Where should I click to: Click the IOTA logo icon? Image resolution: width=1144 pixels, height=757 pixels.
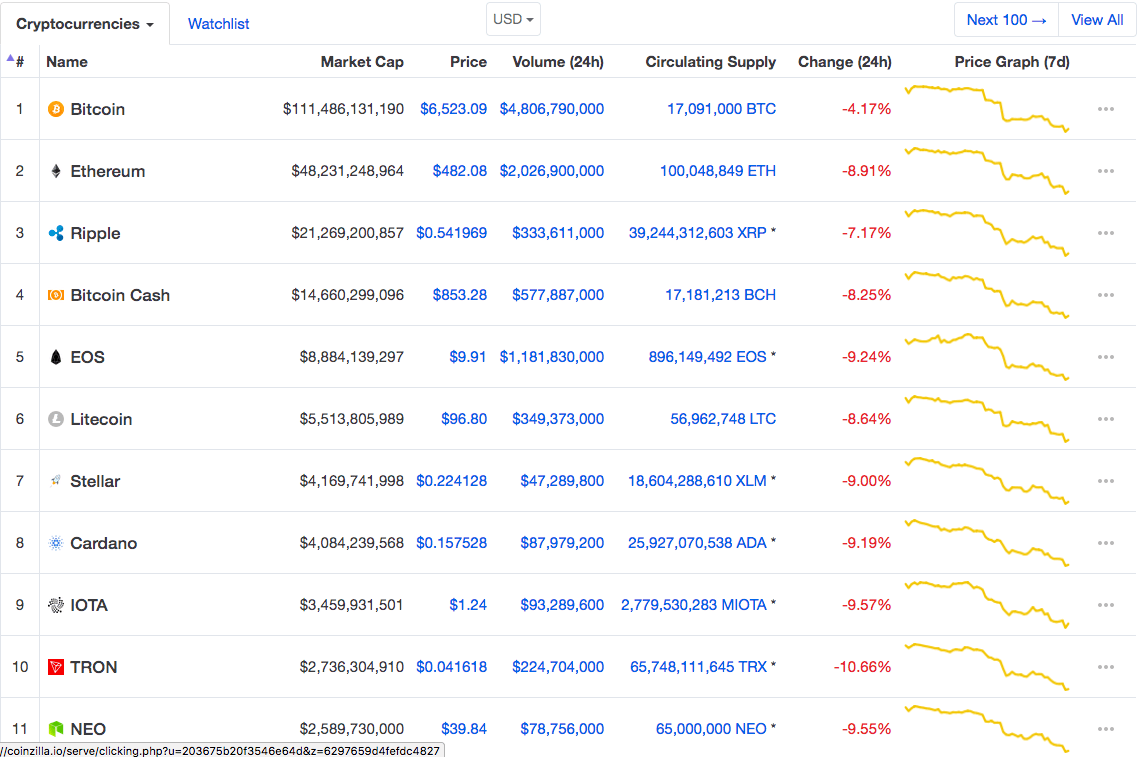pos(55,605)
